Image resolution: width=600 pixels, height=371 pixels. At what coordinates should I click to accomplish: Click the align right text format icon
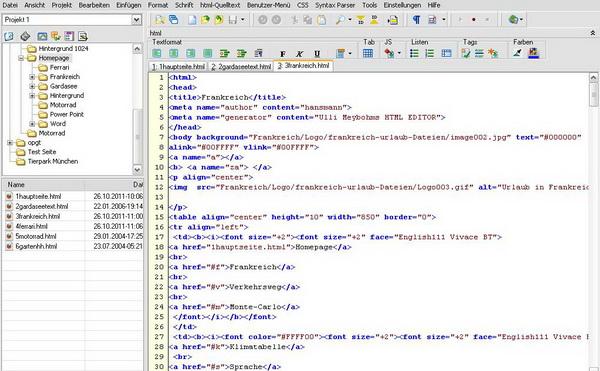pyautogui.click(x=191, y=54)
